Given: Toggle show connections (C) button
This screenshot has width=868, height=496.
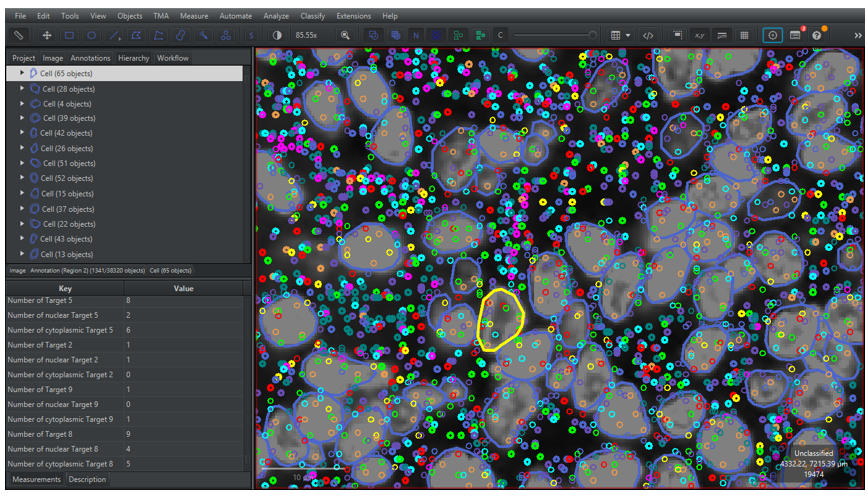Looking at the screenshot, I should [499, 35].
